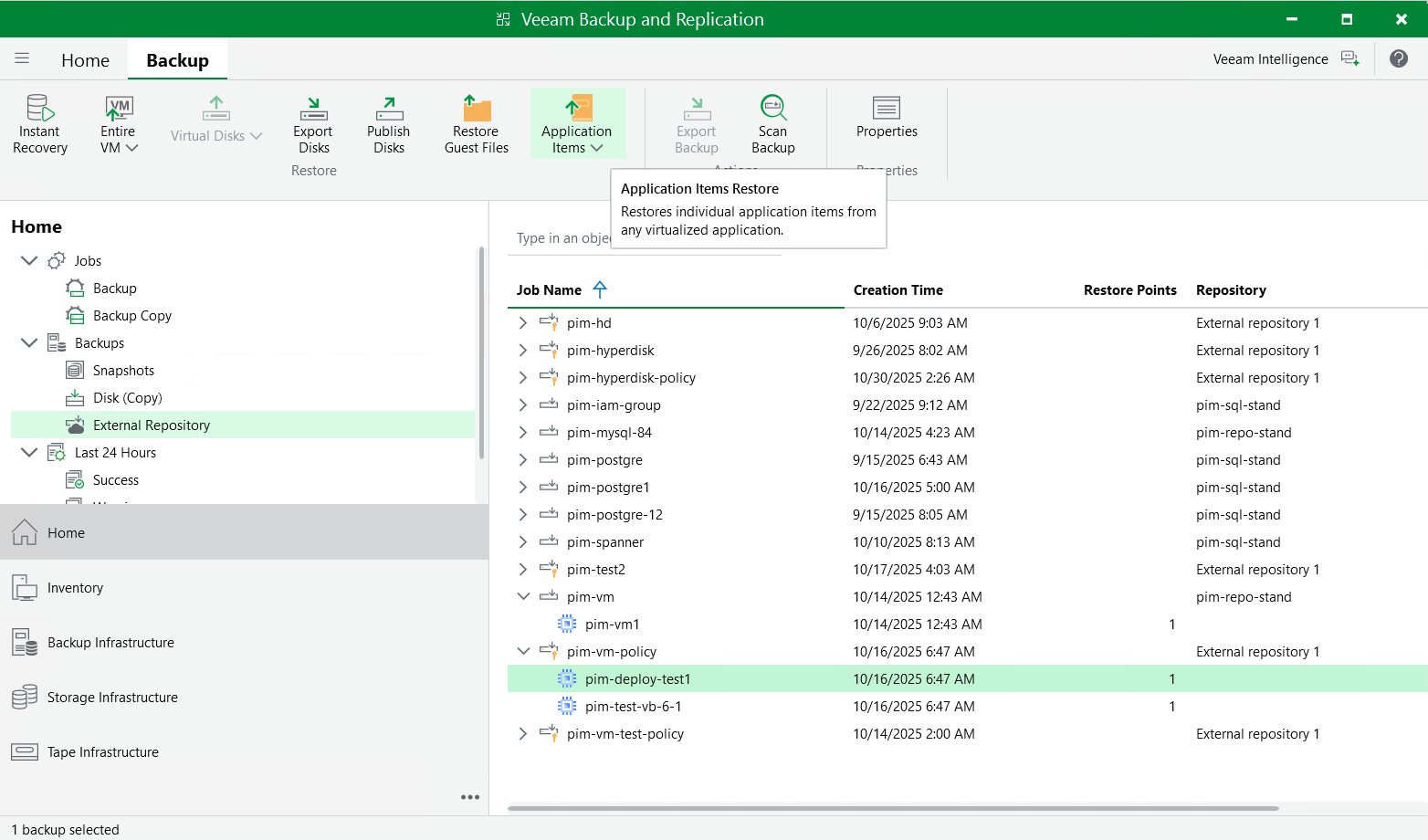Collapse the Backups tree node
The width and height of the screenshot is (1428, 840).
29,342
